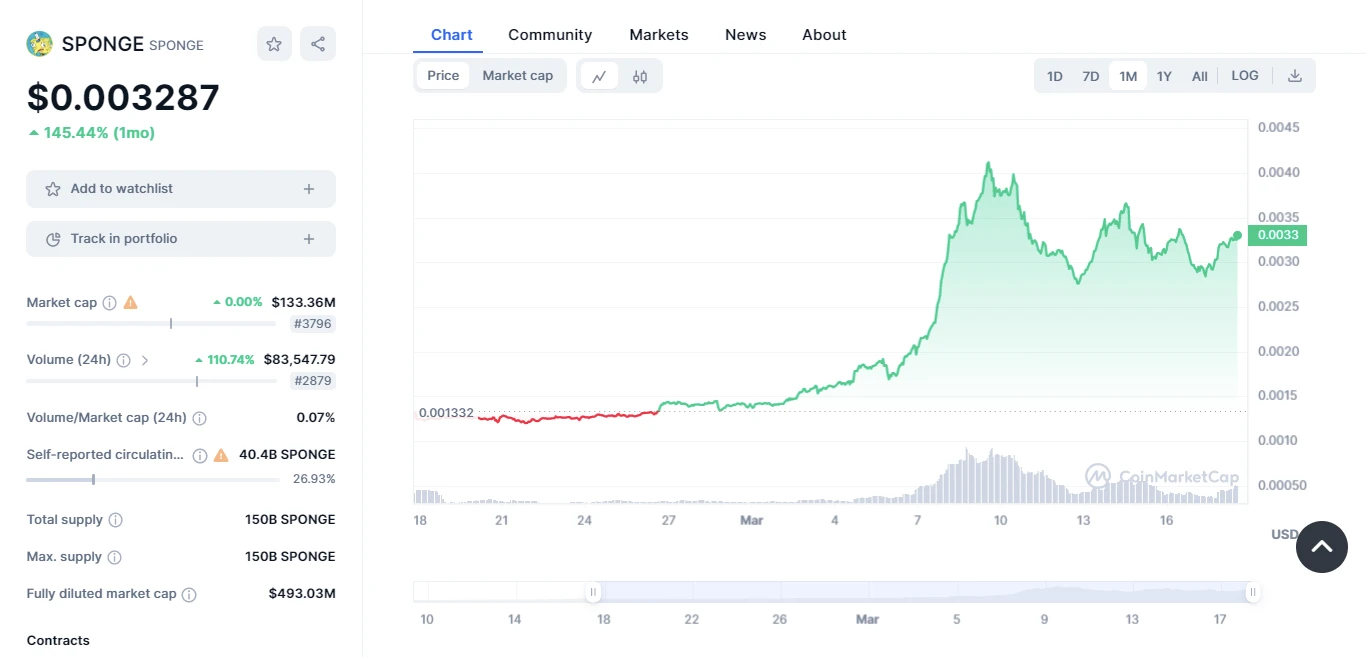Click the 26.93% circulating percentage
1366x657 pixels.
314,479
